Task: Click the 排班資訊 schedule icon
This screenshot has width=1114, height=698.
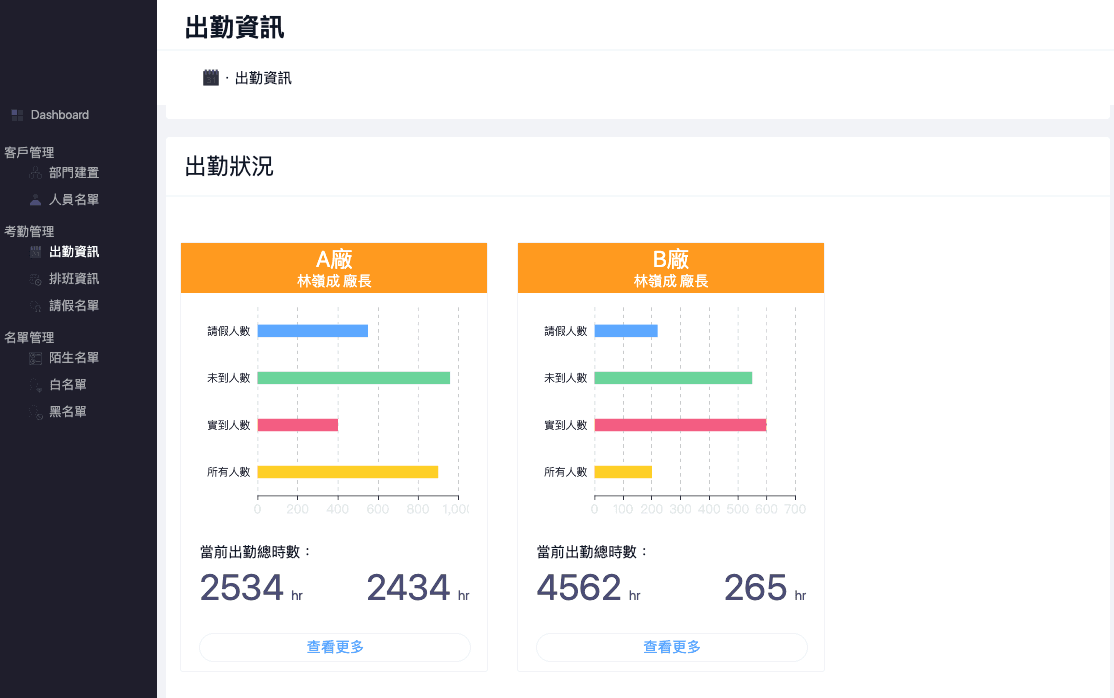Action: (x=36, y=279)
